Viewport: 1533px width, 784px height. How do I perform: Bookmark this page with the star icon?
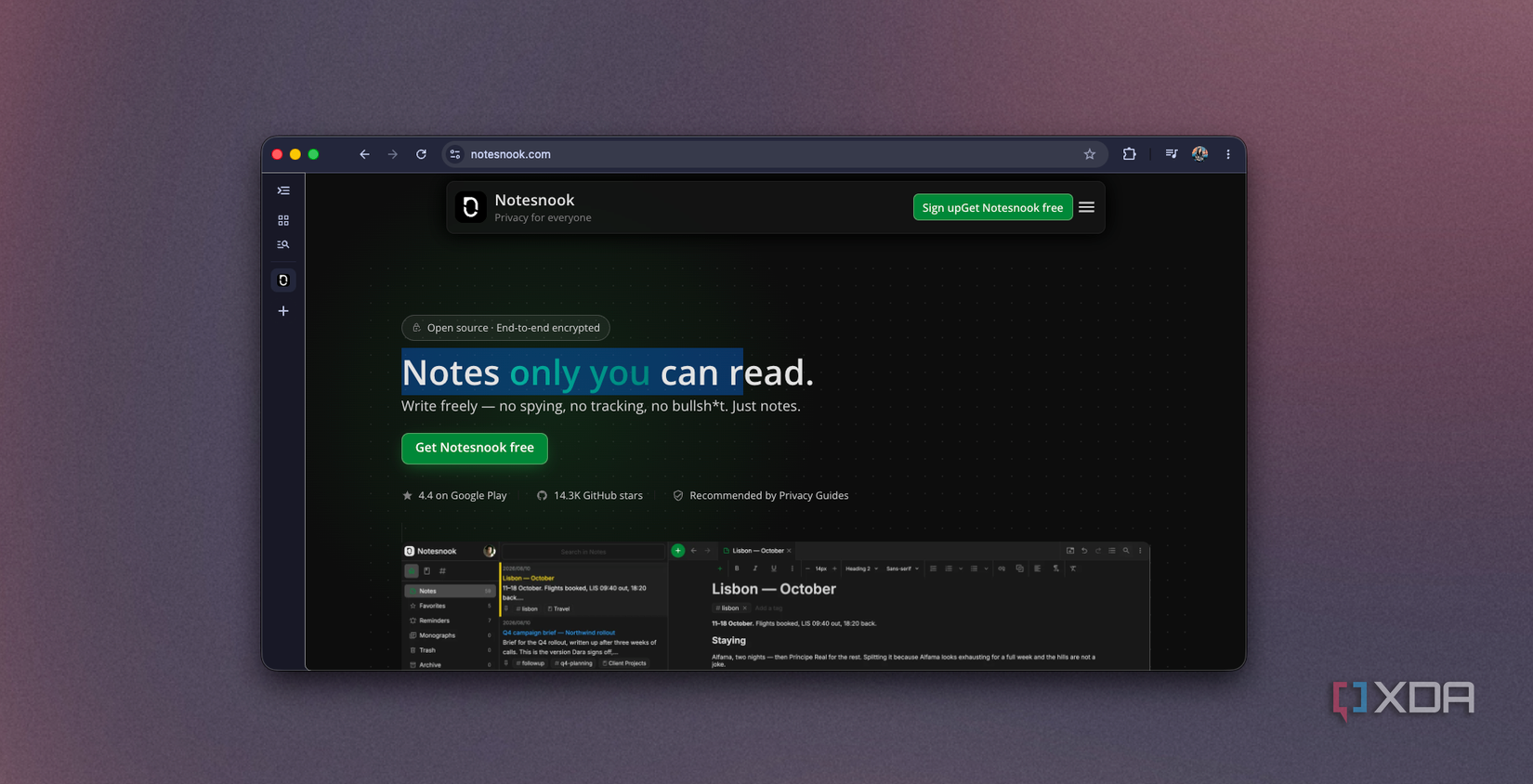click(x=1090, y=154)
